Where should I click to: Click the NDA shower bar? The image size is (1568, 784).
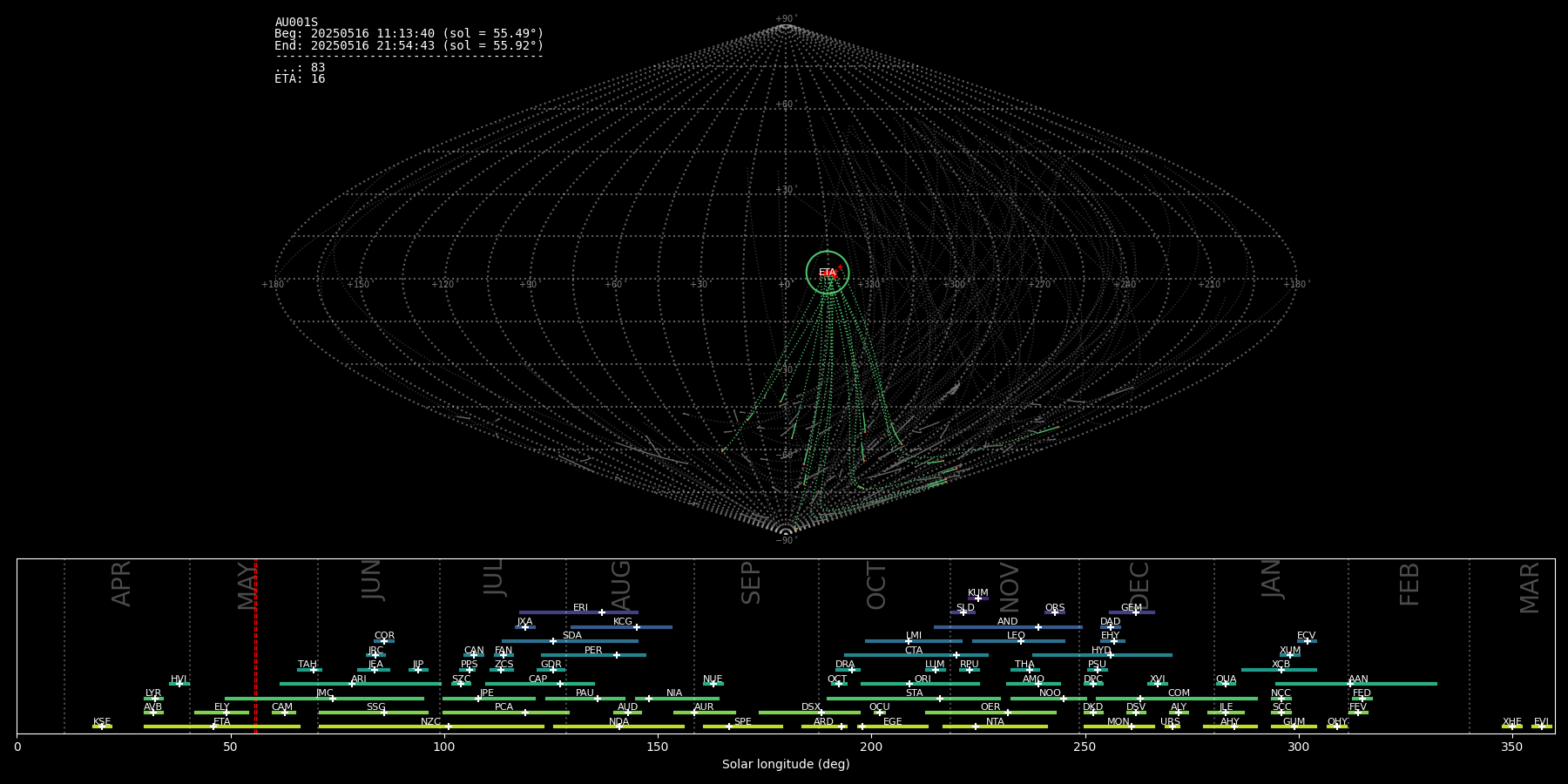click(x=618, y=727)
